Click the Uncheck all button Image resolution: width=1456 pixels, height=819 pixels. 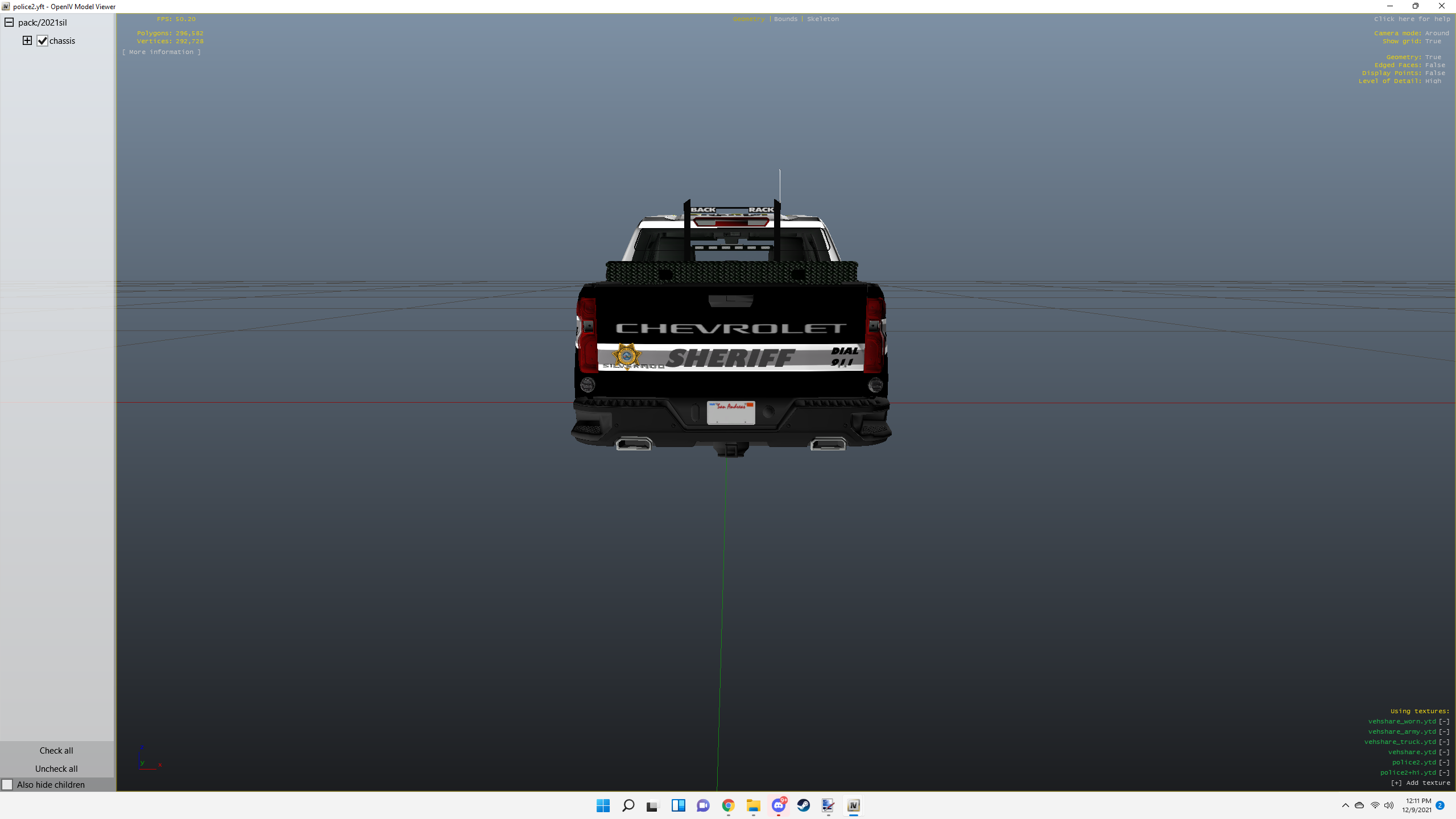pos(56,769)
